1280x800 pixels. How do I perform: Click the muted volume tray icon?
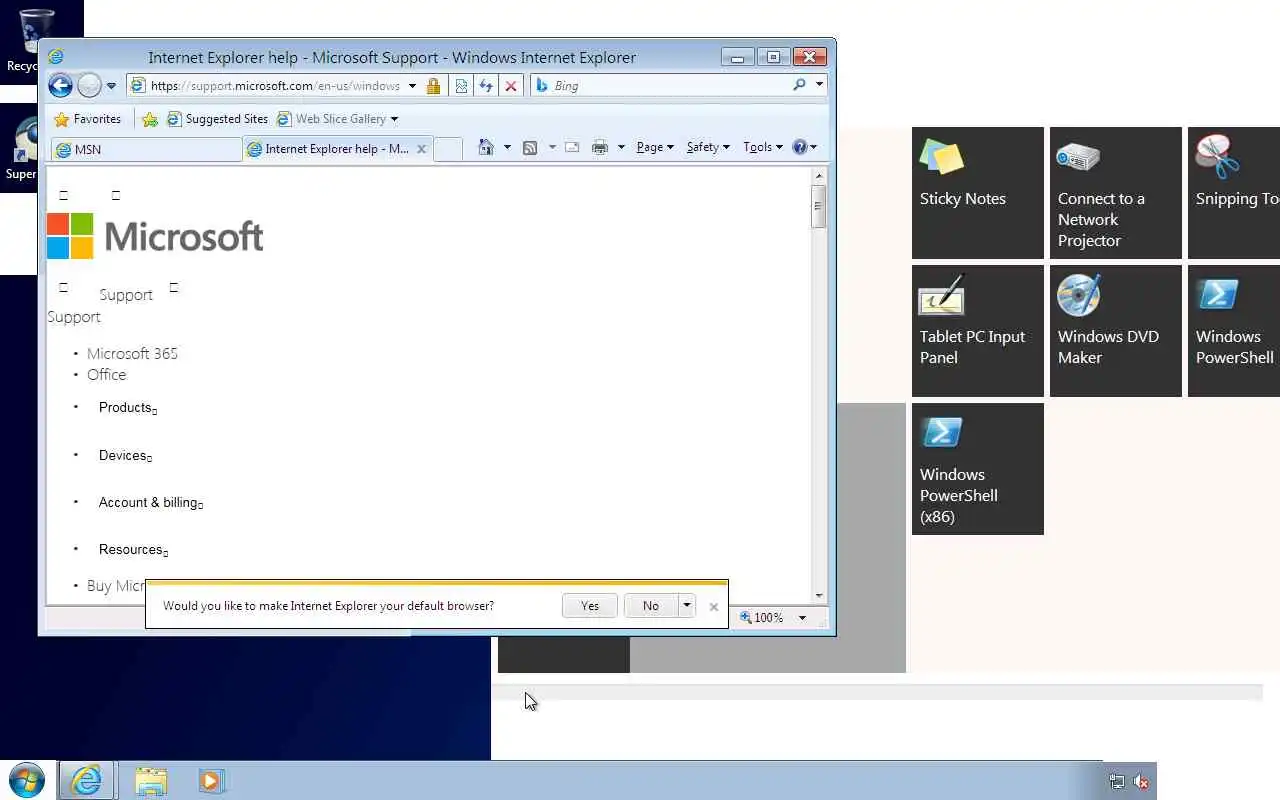[x=1141, y=782]
